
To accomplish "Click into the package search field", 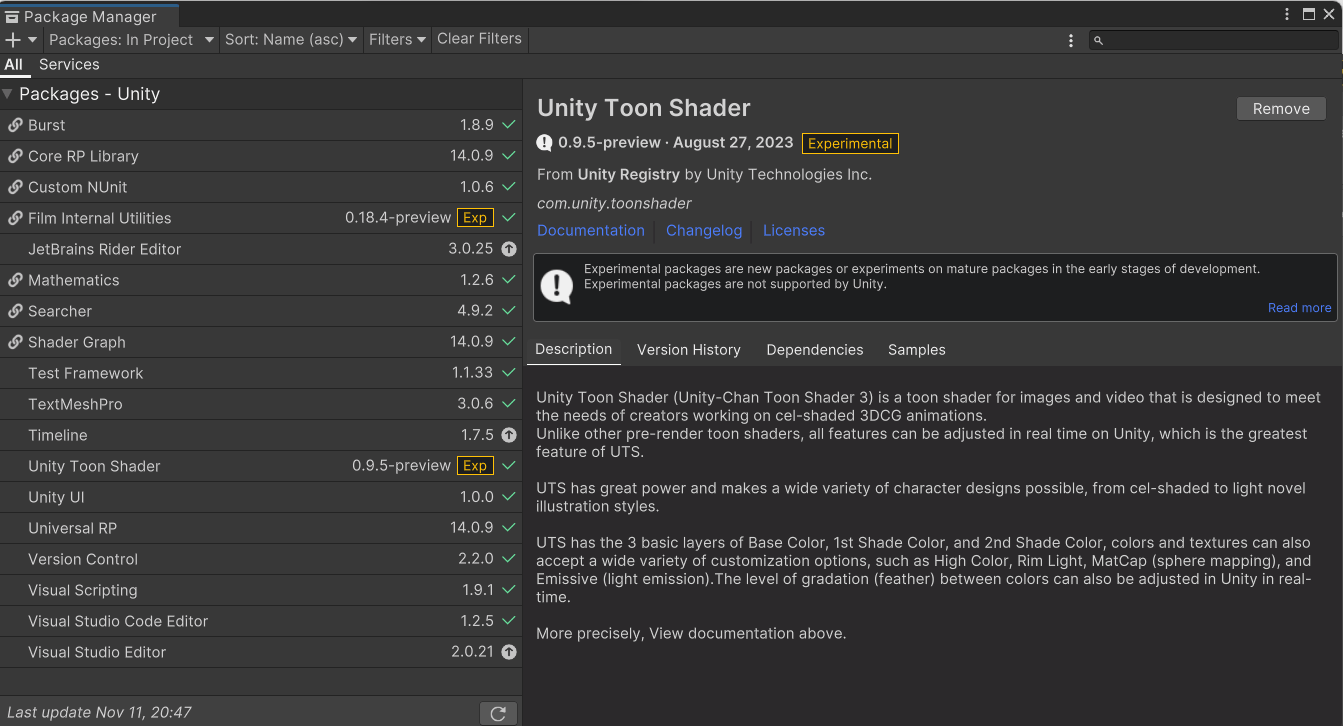I will (1213, 40).
